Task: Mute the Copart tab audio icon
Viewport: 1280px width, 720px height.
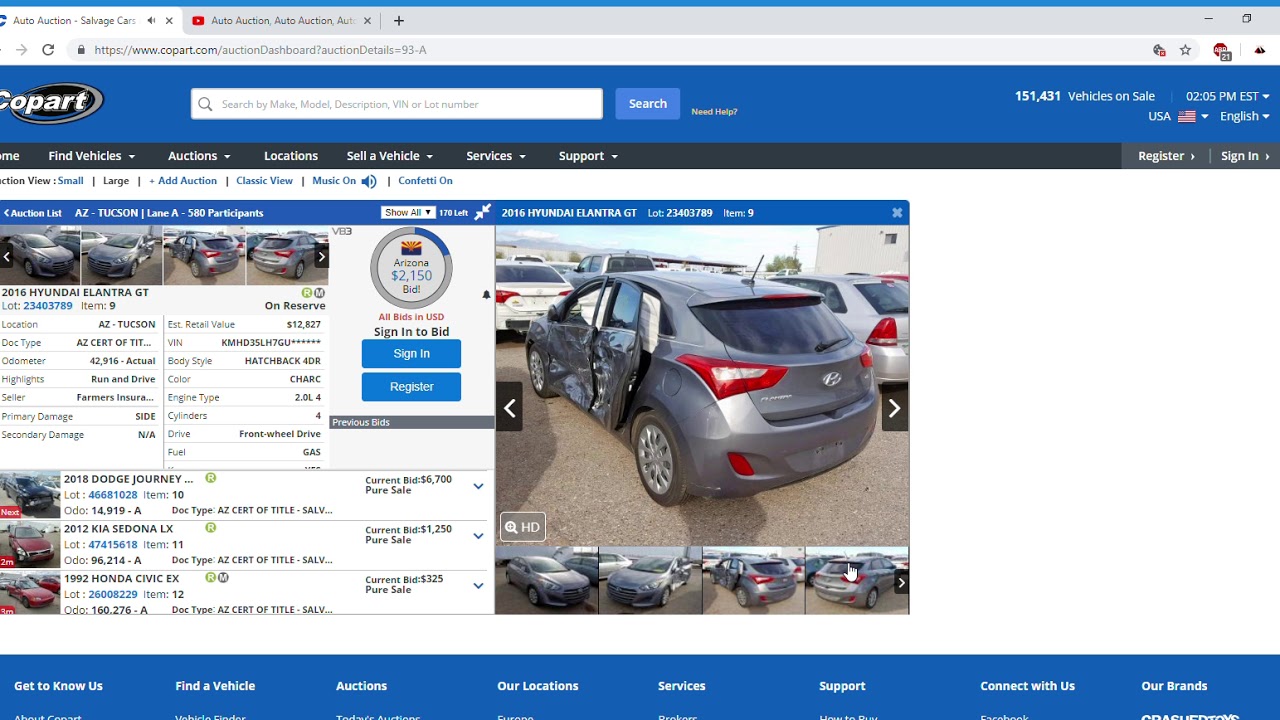Action: 151,20
